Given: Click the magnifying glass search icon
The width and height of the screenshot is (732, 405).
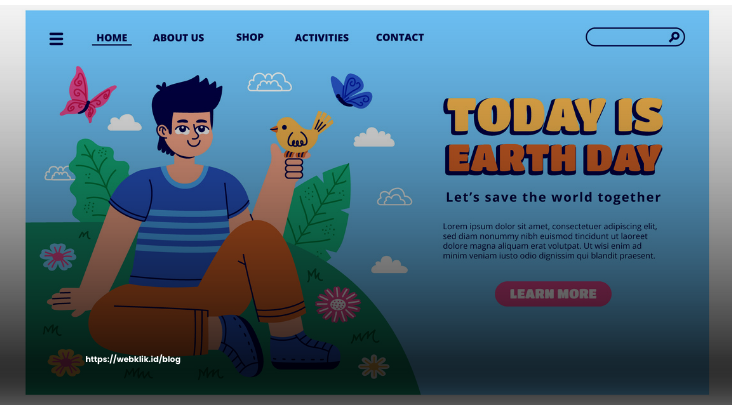Looking at the screenshot, I should [x=674, y=36].
